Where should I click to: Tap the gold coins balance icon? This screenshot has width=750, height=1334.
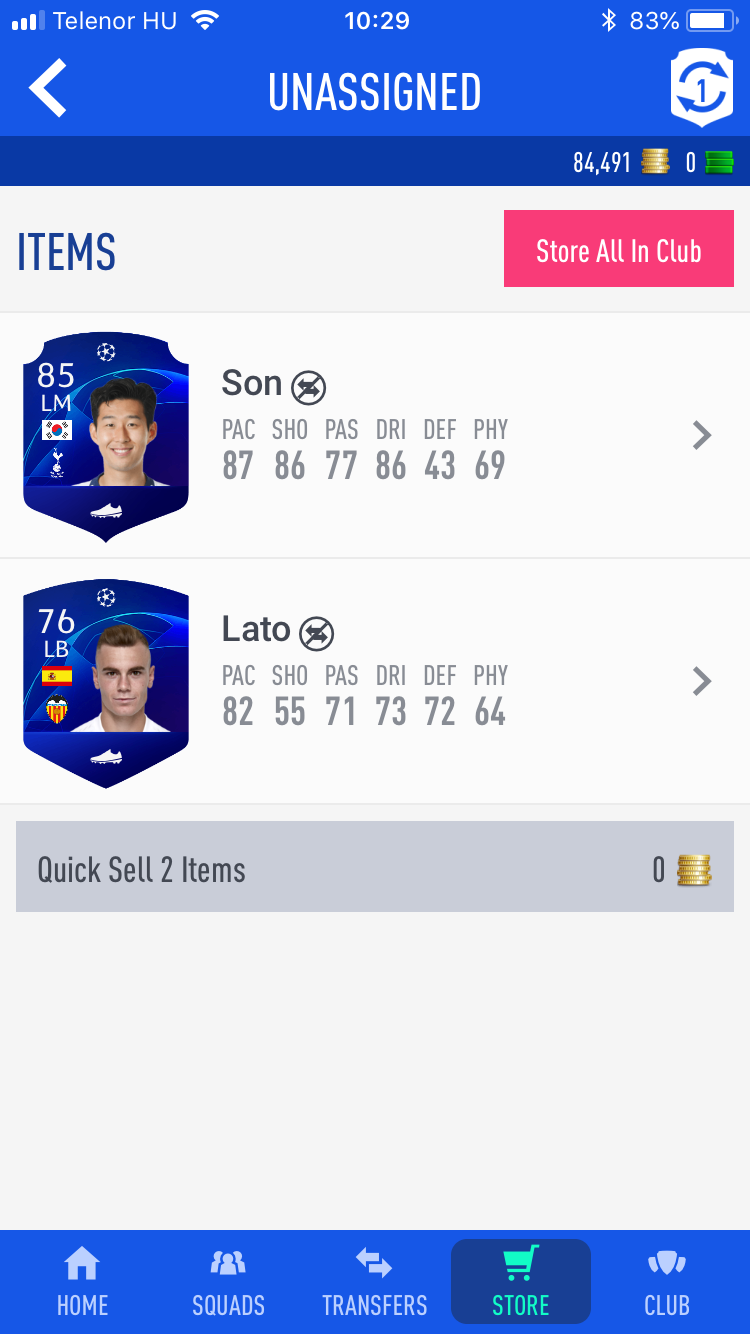pos(655,162)
